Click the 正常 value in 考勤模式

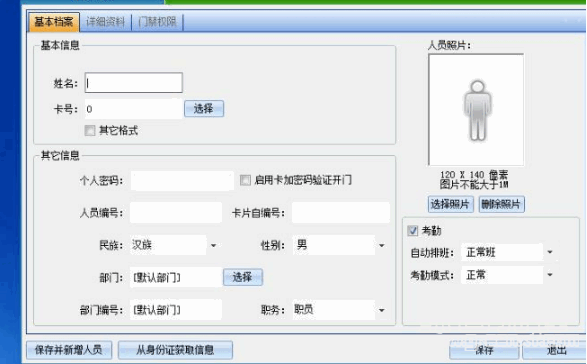coord(476,275)
